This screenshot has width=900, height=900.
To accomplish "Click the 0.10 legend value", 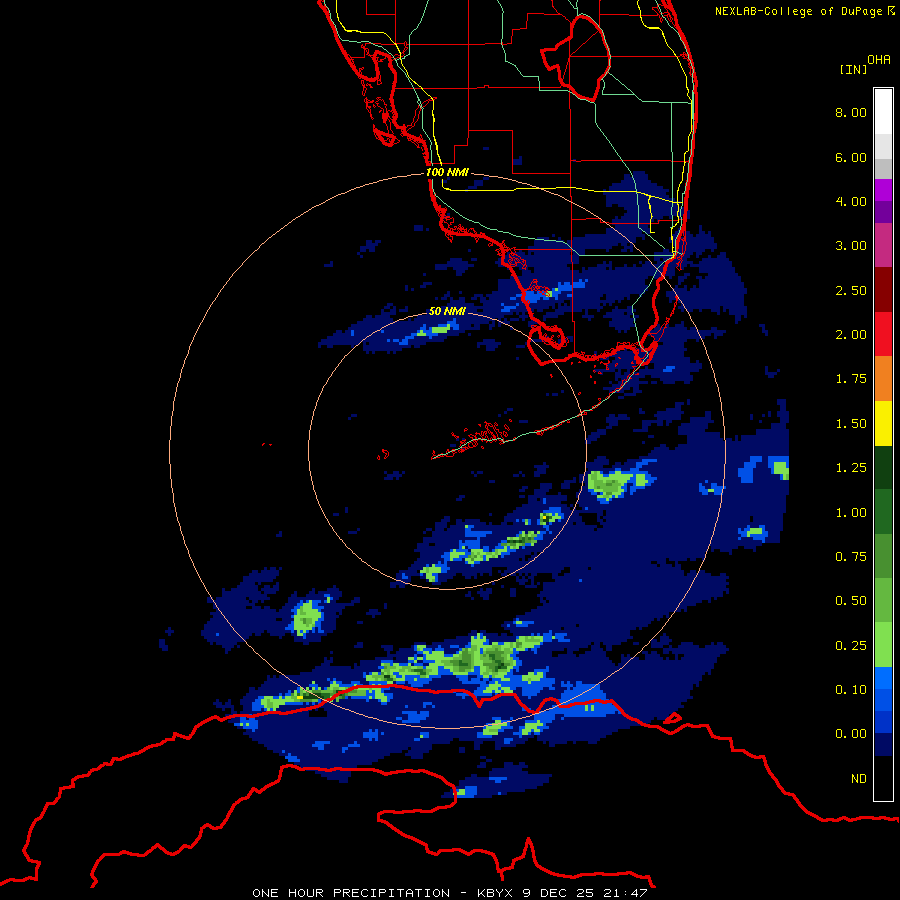I will 851,690.
